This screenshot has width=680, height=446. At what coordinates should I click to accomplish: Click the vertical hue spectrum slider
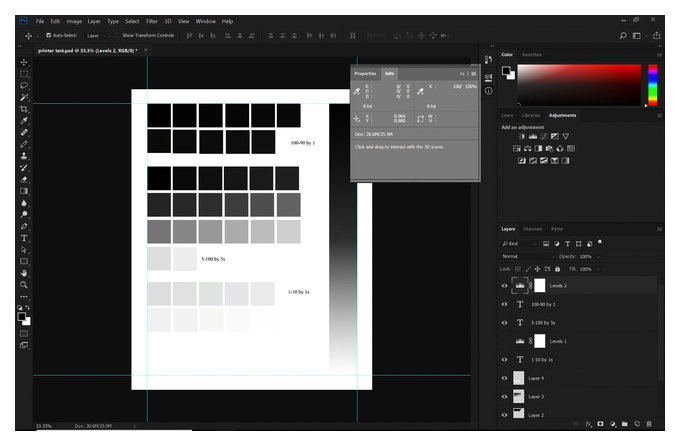(x=652, y=85)
